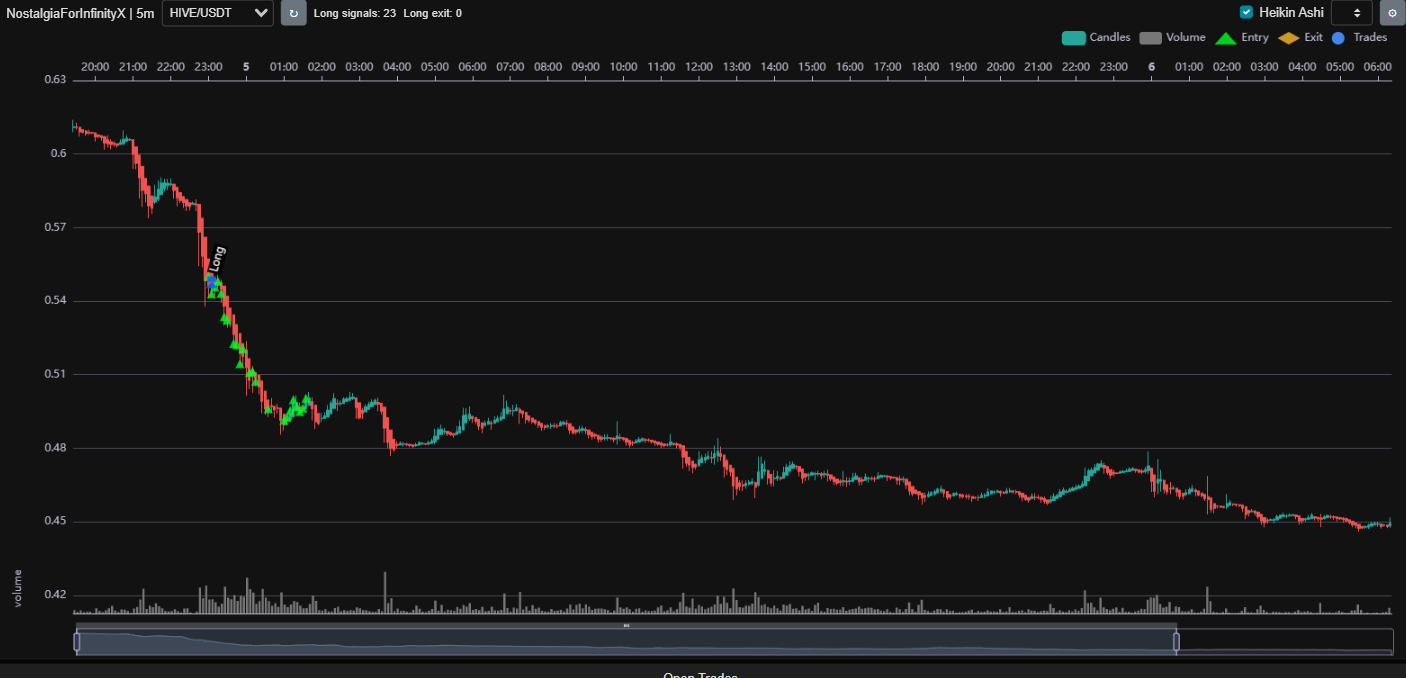Image resolution: width=1406 pixels, height=678 pixels.
Task: Click the 0.54 price axis label
Action: (x=54, y=301)
